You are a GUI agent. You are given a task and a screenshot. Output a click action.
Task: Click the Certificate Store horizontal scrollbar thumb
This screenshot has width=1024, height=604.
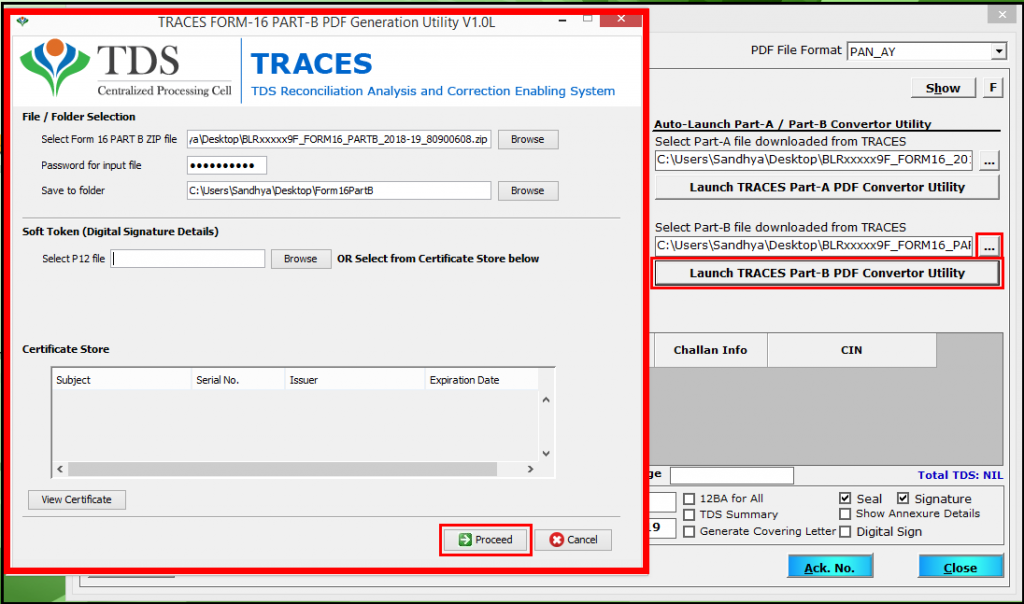coord(282,469)
